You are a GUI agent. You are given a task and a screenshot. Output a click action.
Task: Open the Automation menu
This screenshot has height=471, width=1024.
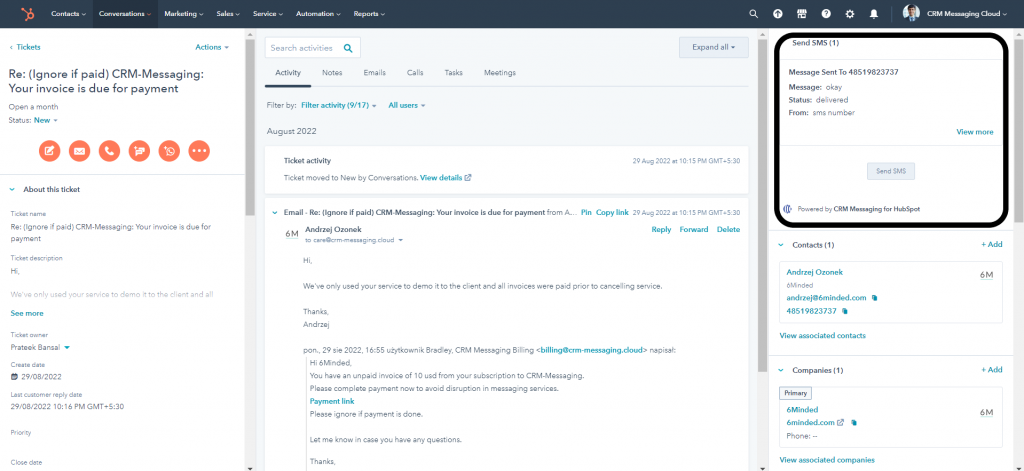click(x=318, y=14)
